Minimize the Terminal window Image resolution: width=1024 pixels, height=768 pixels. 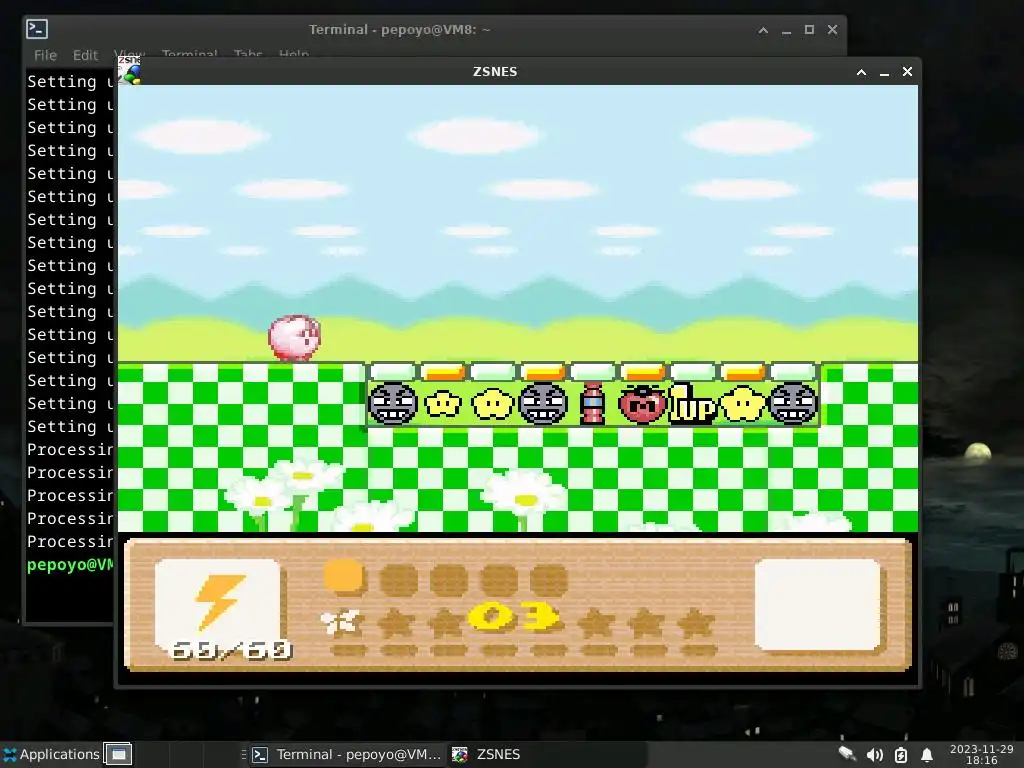pyautogui.click(x=786, y=31)
